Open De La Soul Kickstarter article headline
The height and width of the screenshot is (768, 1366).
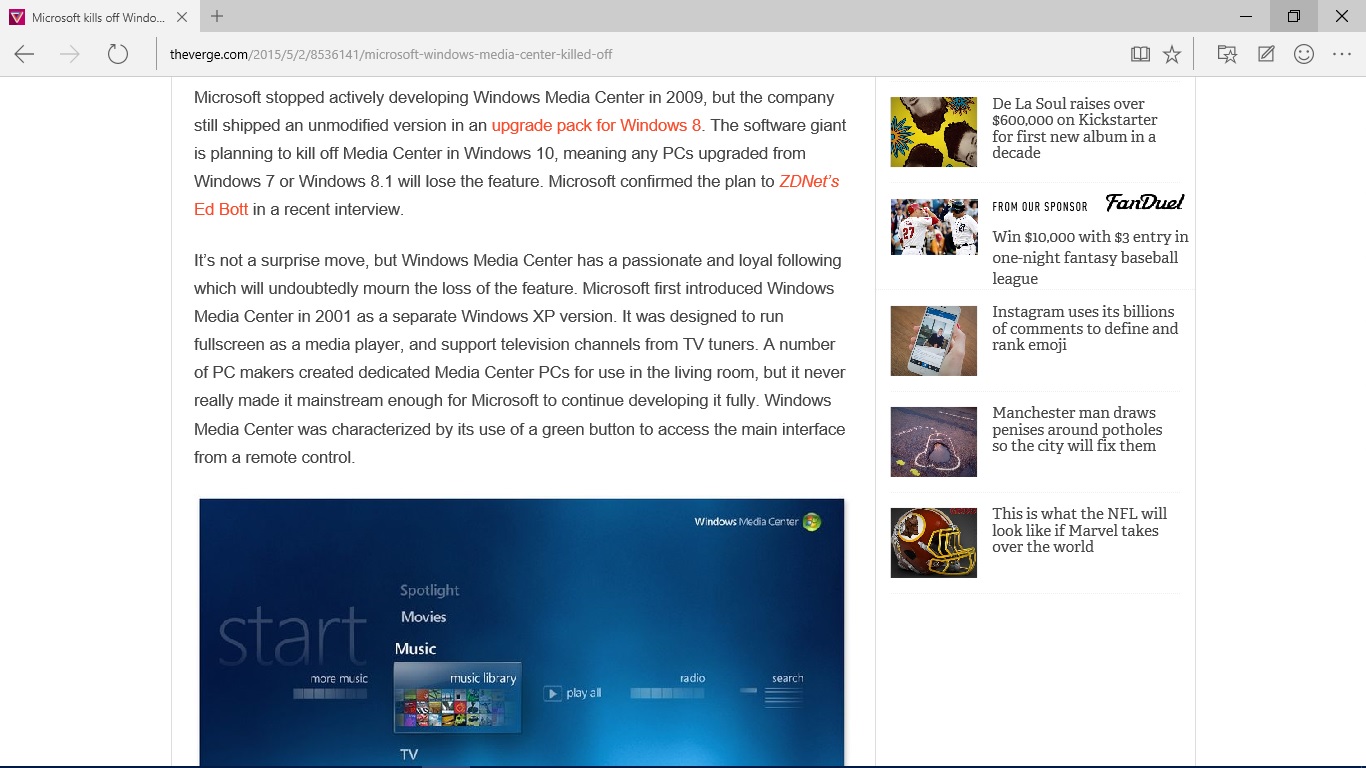(1074, 128)
